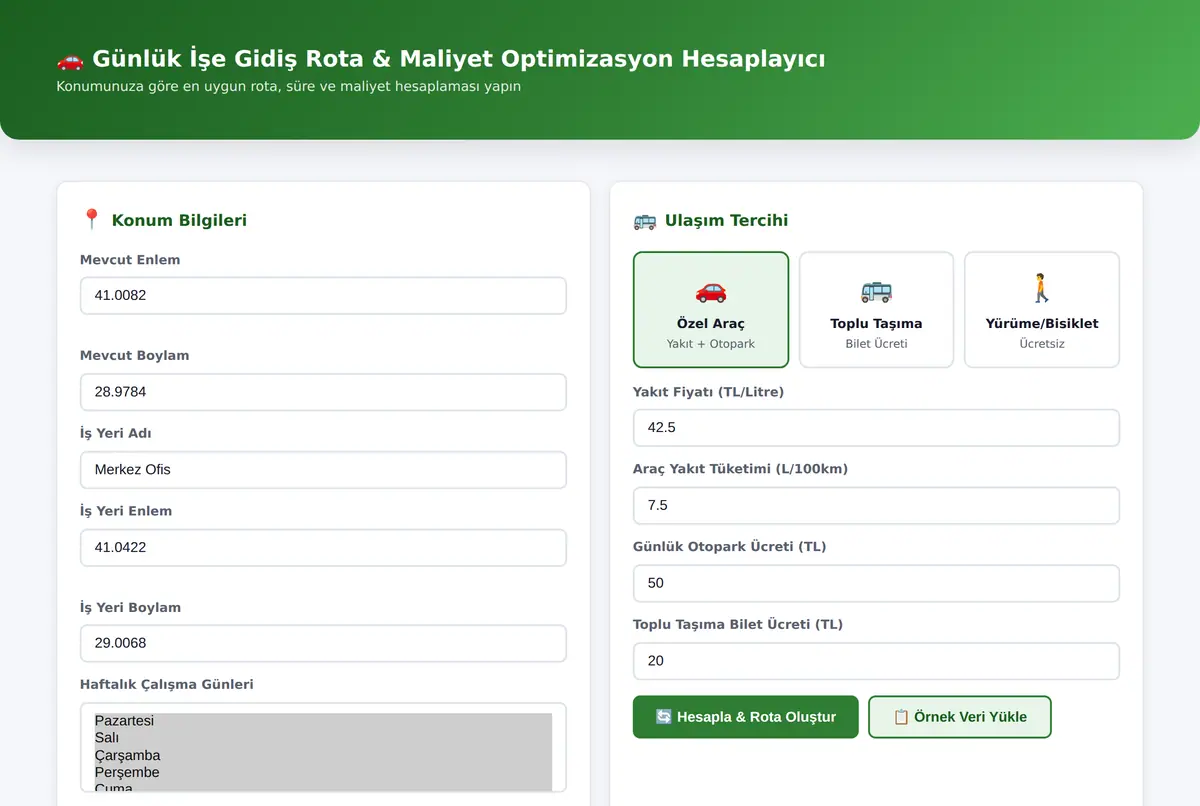The height and width of the screenshot is (806, 1200).
Task: Click the bus icon in Toplu Taşıma card
Action: [x=876, y=291]
